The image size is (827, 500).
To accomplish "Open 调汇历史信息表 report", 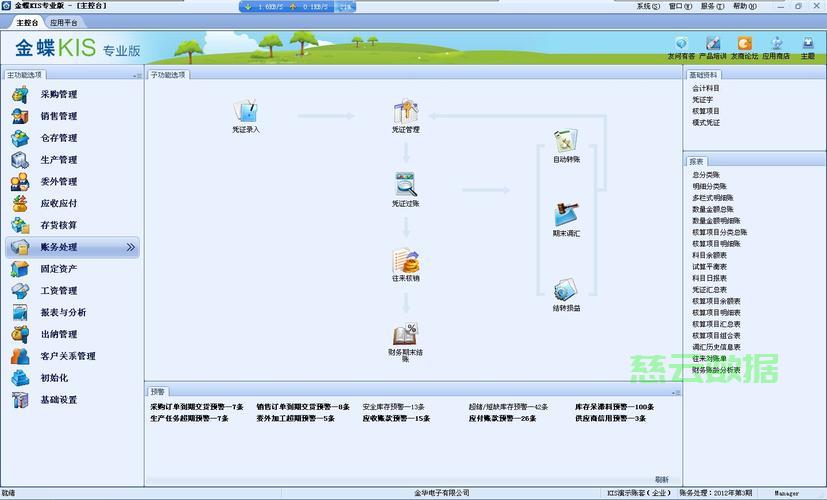I will [x=716, y=347].
